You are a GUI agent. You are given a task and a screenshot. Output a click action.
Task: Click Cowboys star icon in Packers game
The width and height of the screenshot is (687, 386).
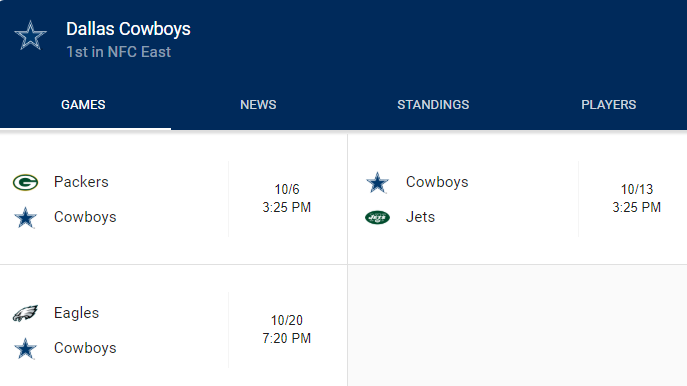pos(25,218)
